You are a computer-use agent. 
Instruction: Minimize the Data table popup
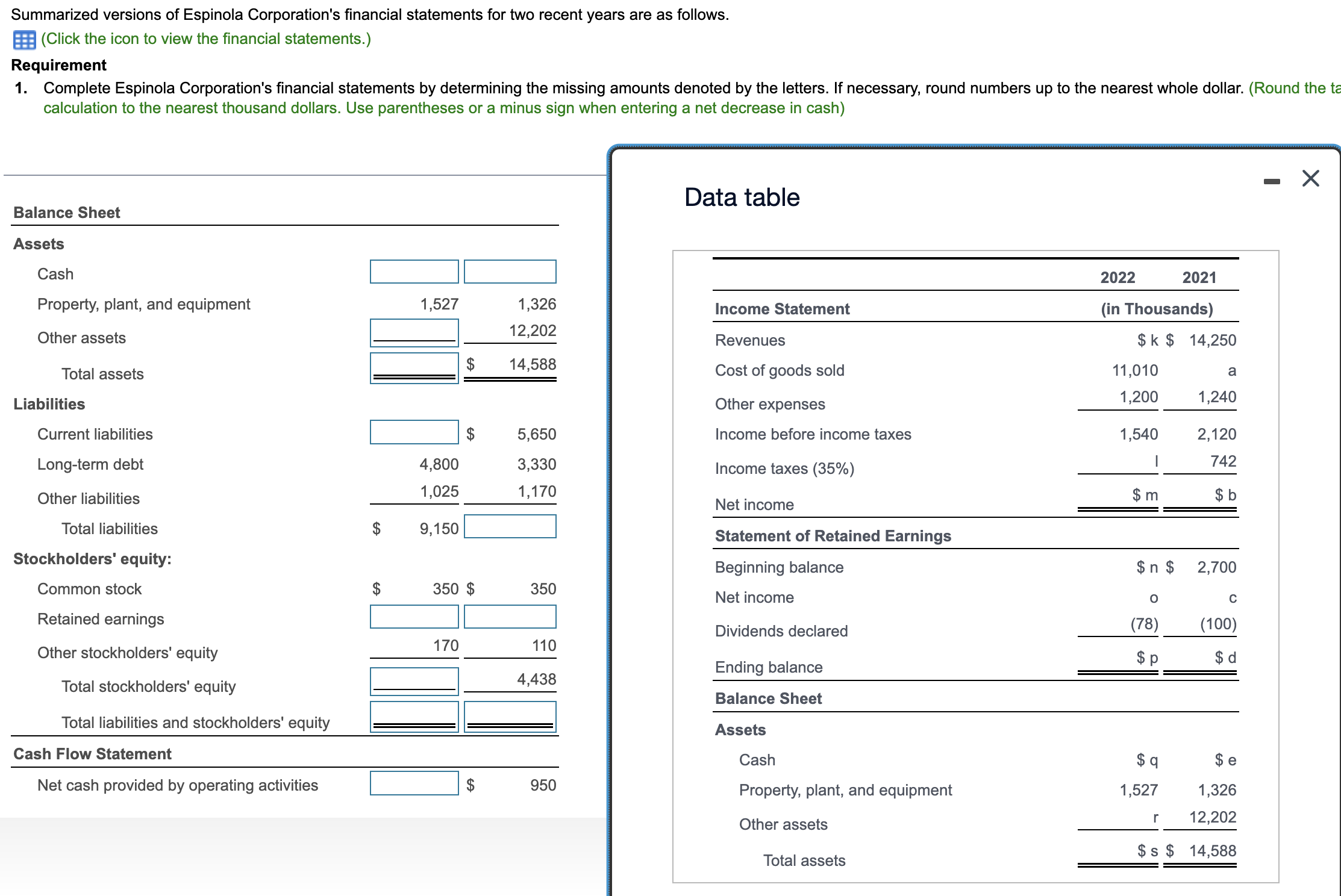click(1271, 181)
